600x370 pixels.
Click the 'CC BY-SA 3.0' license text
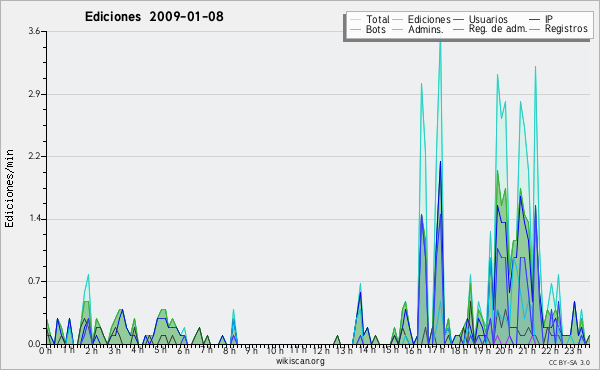(569, 362)
